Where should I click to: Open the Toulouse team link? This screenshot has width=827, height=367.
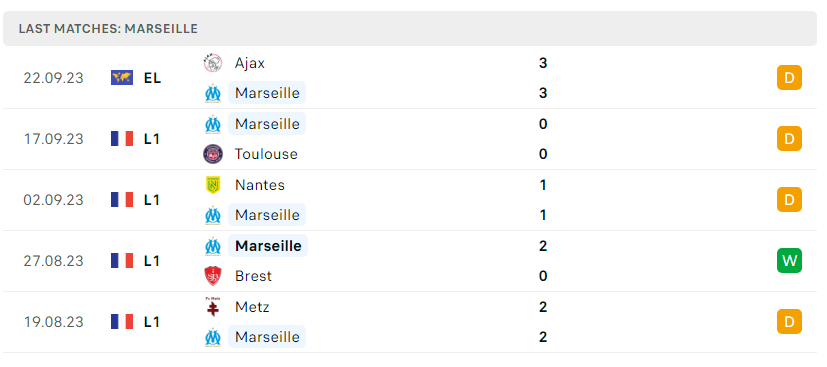coord(266,154)
